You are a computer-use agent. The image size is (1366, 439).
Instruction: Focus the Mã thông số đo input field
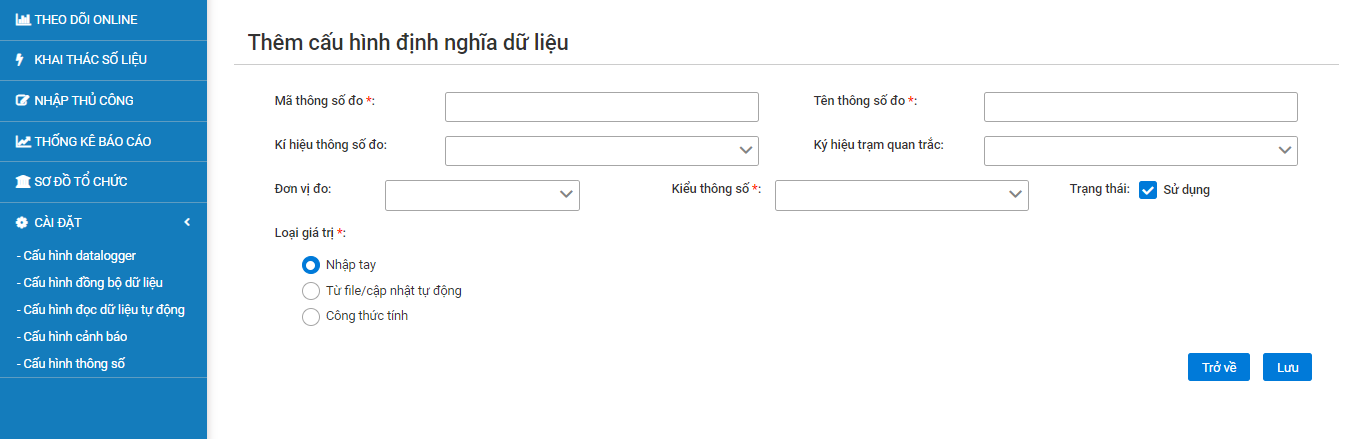click(601, 106)
